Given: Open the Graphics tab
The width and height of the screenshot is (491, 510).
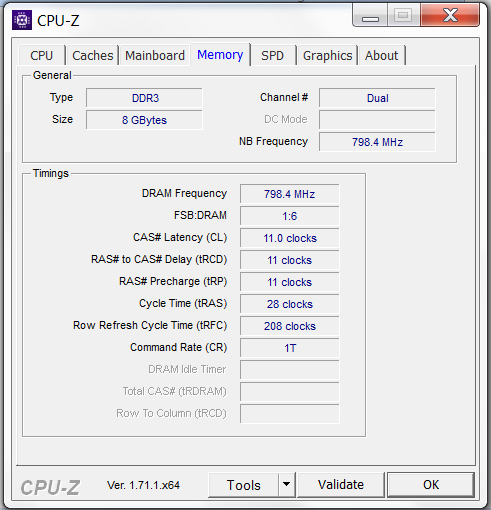Looking at the screenshot, I should [x=327, y=55].
